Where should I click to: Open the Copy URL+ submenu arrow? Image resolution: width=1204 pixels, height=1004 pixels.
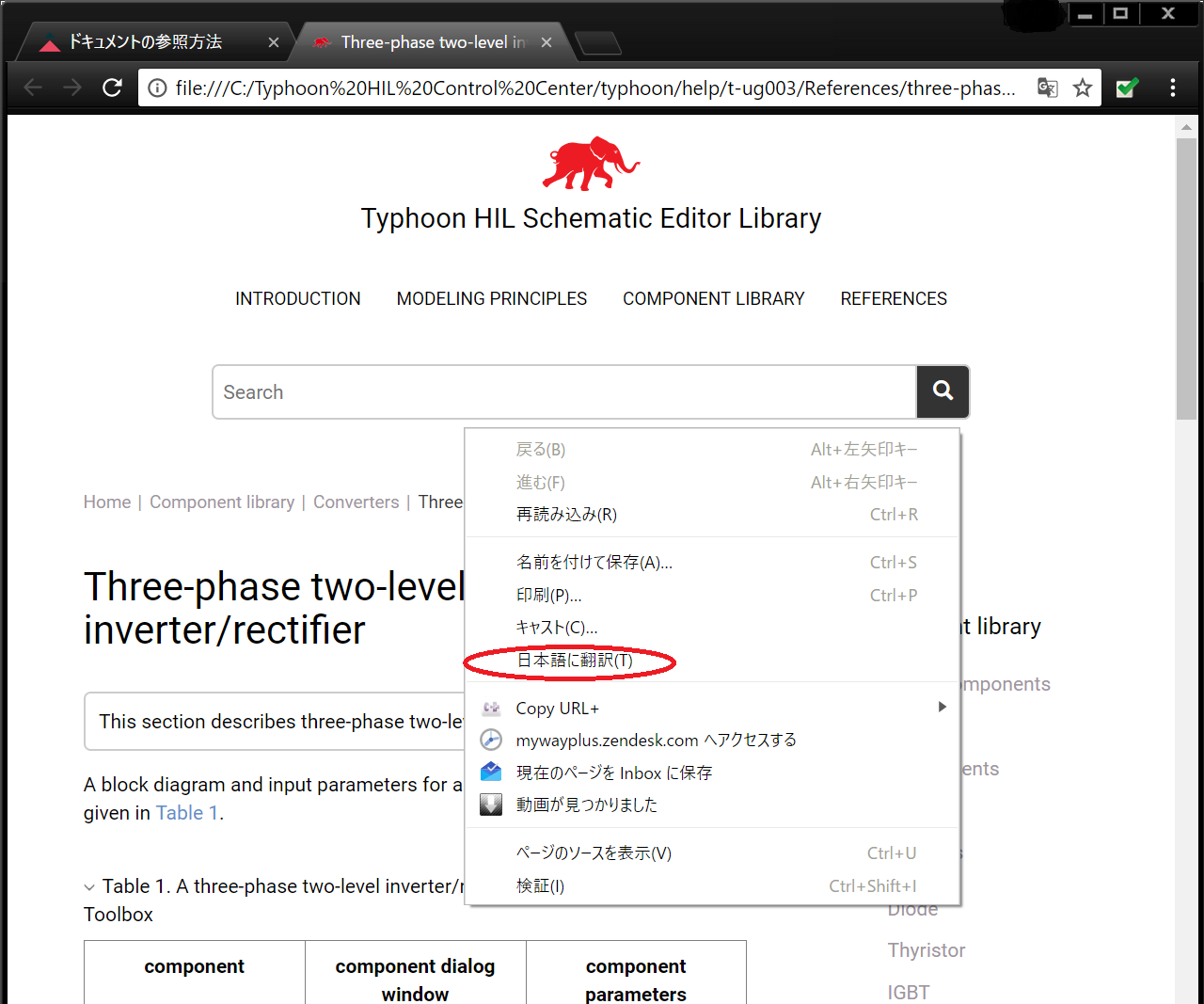pyautogui.click(x=942, y=707)
